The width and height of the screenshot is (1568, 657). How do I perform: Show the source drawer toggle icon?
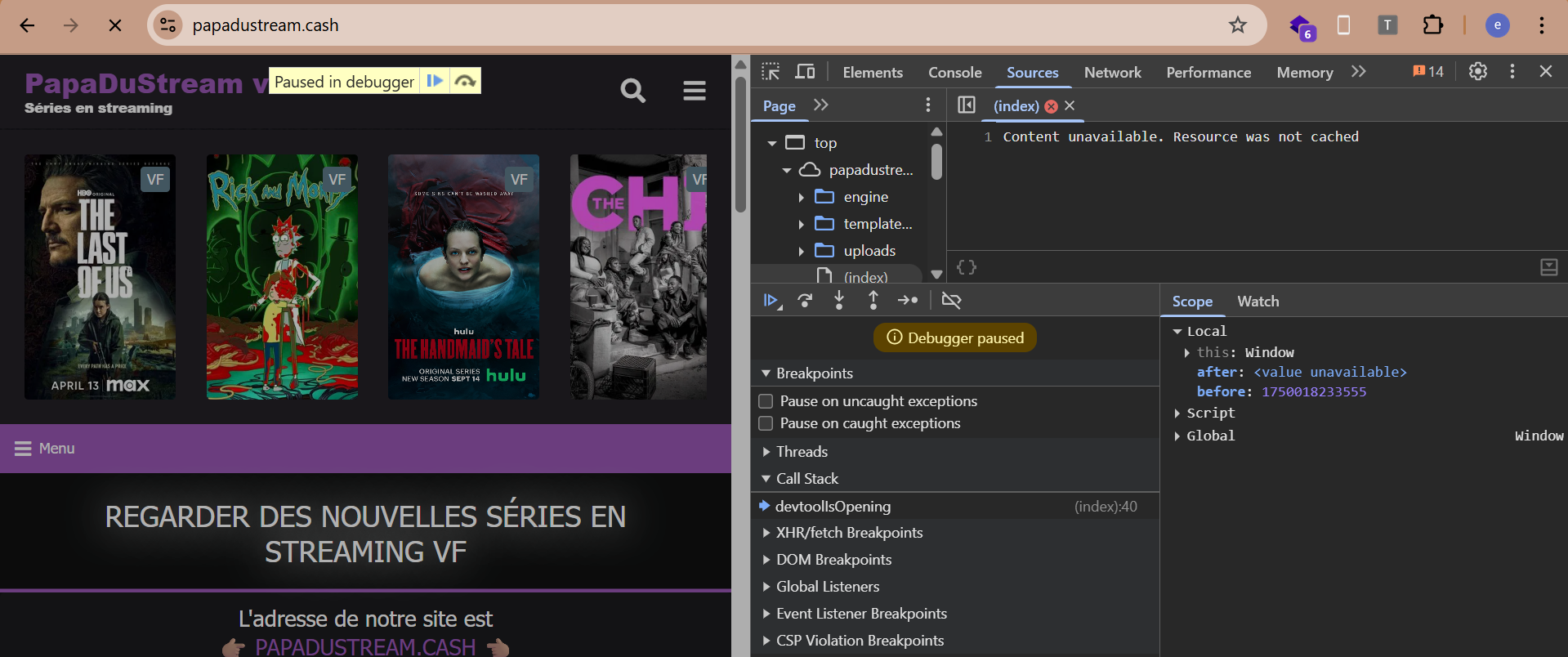click(1548, 267)
